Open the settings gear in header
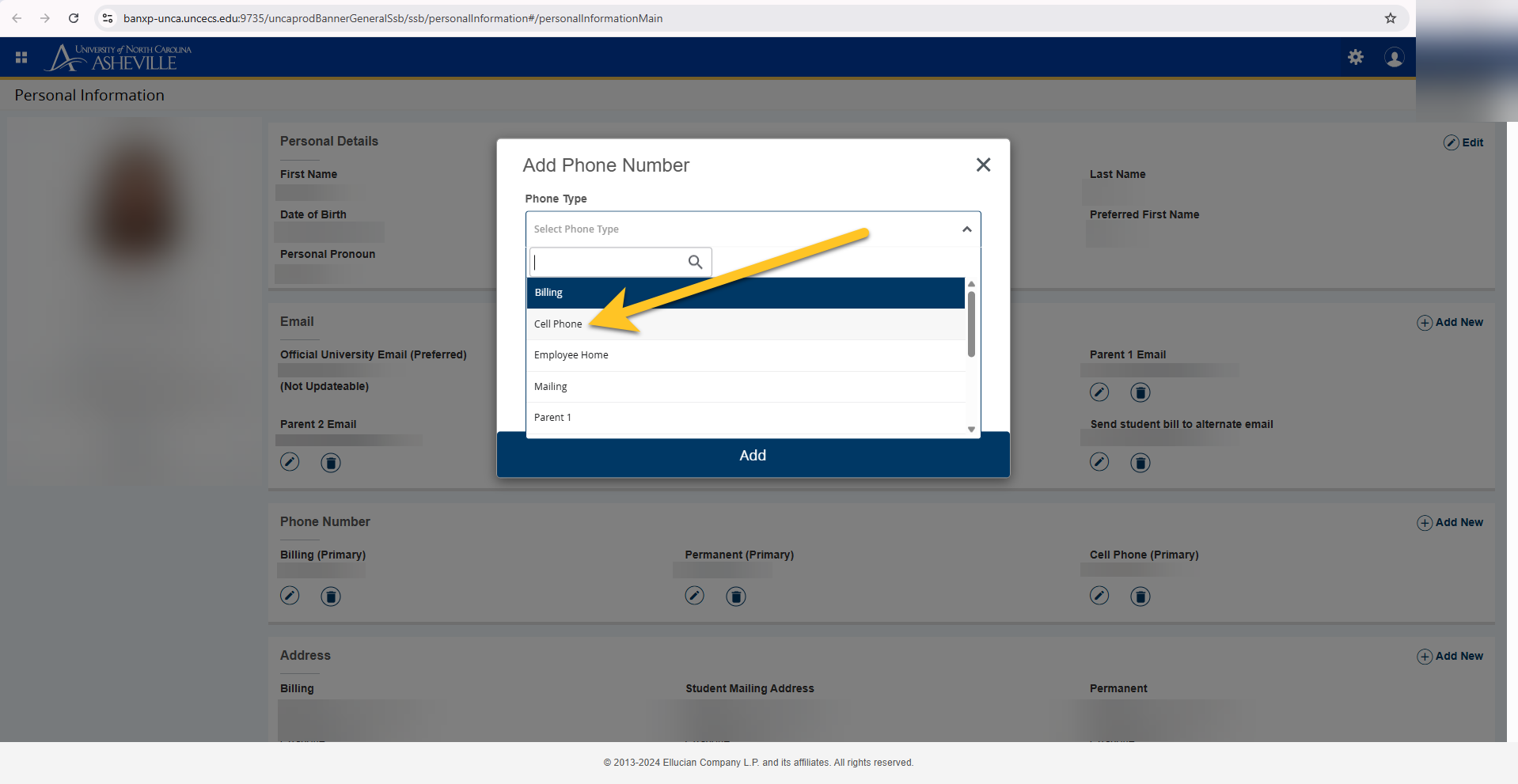 coord(1355,57)
